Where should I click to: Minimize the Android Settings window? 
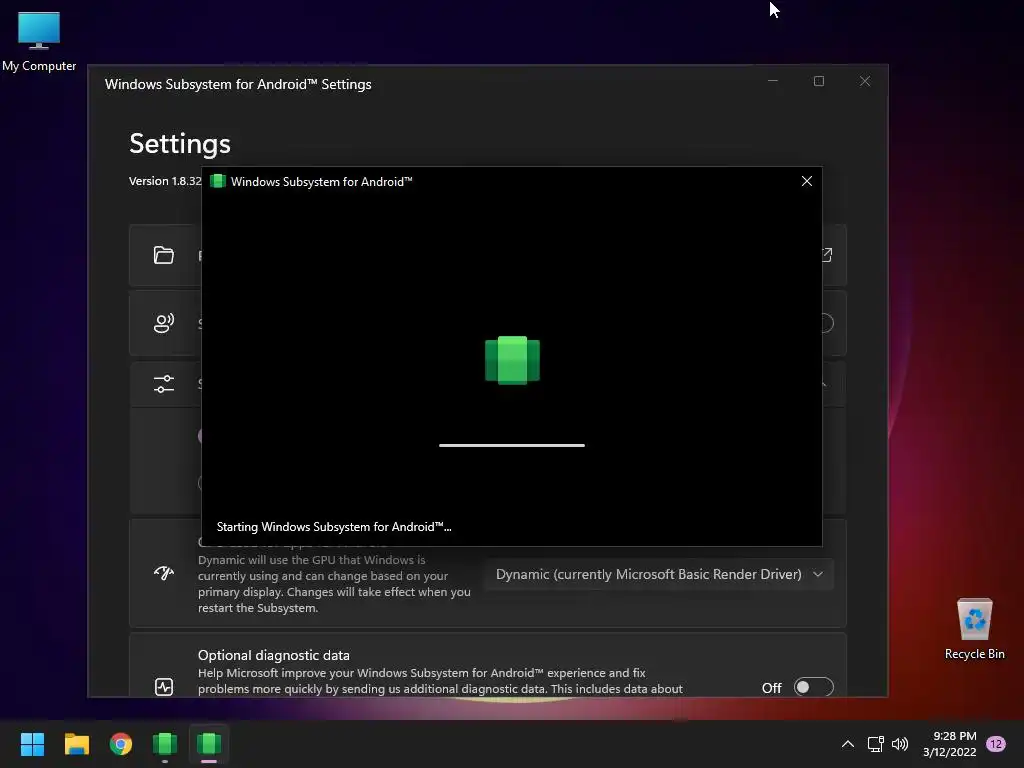pyautogui.click(x=773, y=81)
